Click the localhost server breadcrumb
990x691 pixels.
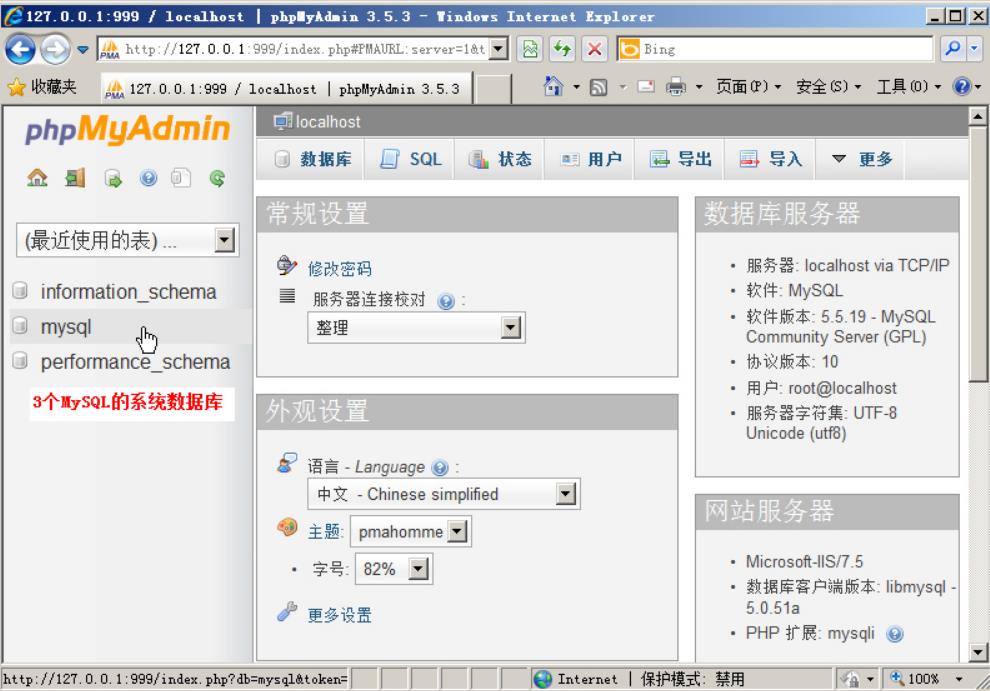327,121
